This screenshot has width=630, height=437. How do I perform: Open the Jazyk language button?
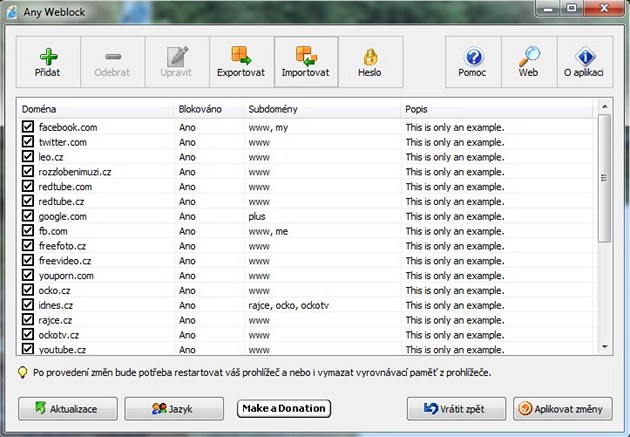[x=174, y=409]
